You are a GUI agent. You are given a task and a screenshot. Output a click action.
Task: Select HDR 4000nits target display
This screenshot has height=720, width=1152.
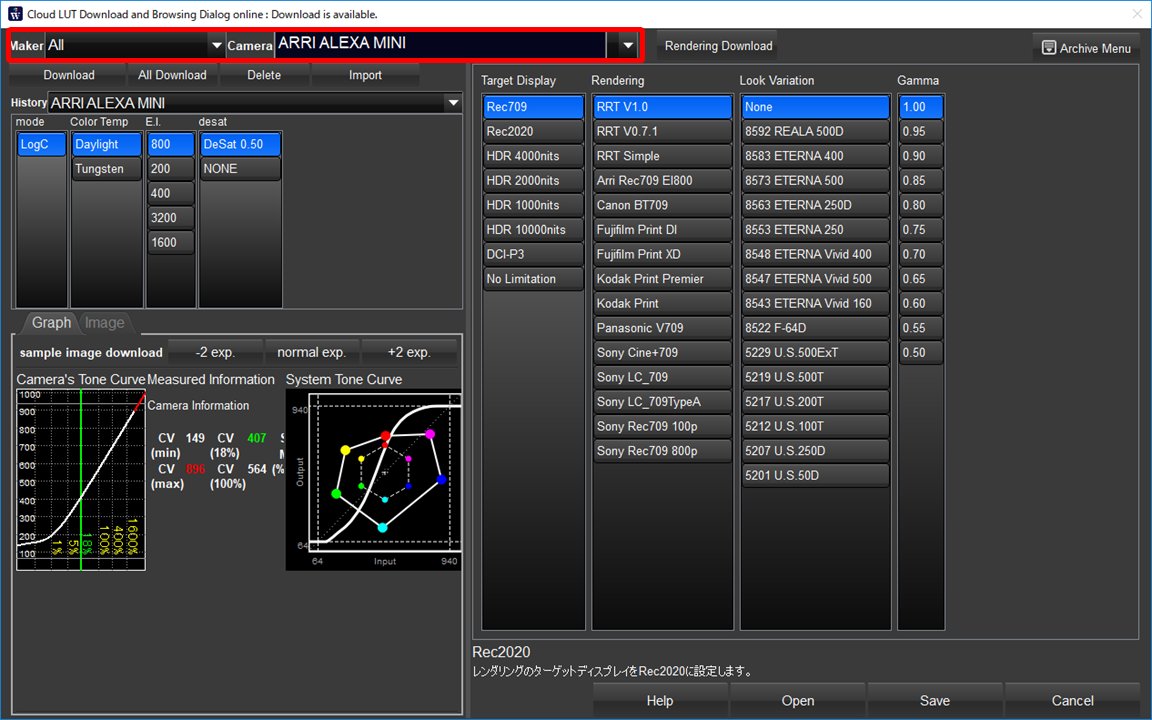click(x=533, y=156)
